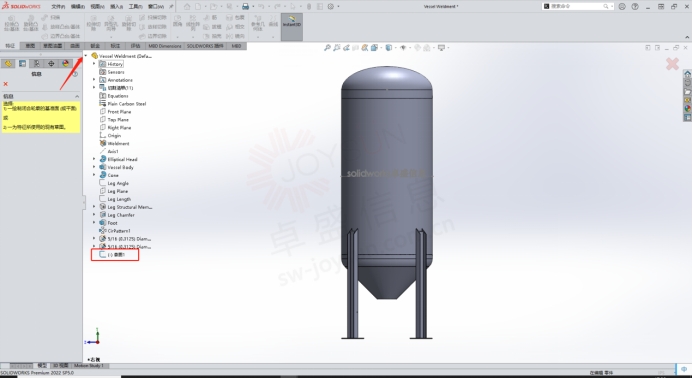The height and width of the screenshot is (378, 693).
Task: Collapse the 信息 section chevron
Action: pyautogui.click(x=77, y=96)
